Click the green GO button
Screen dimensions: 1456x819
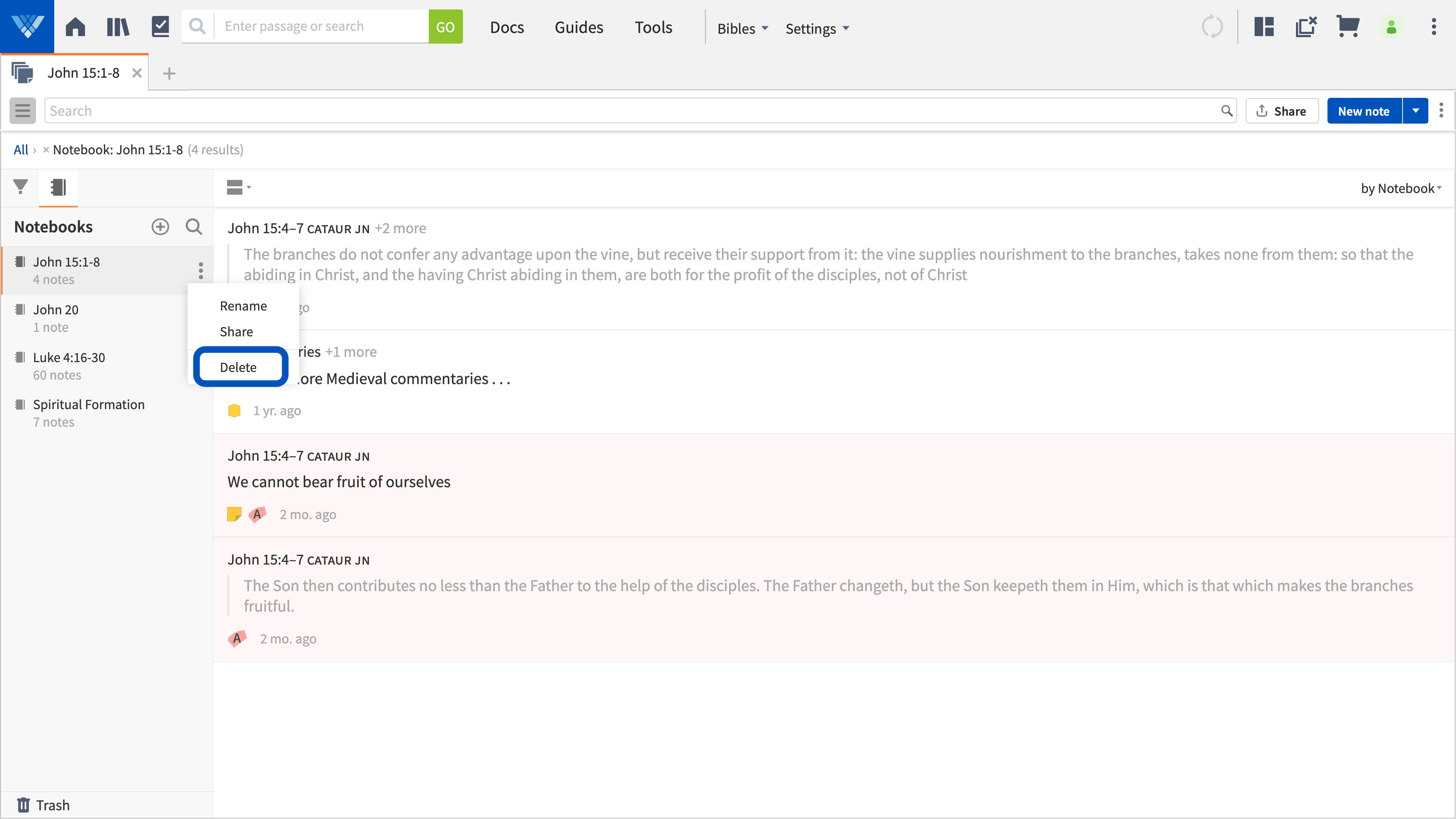point(446,27)
